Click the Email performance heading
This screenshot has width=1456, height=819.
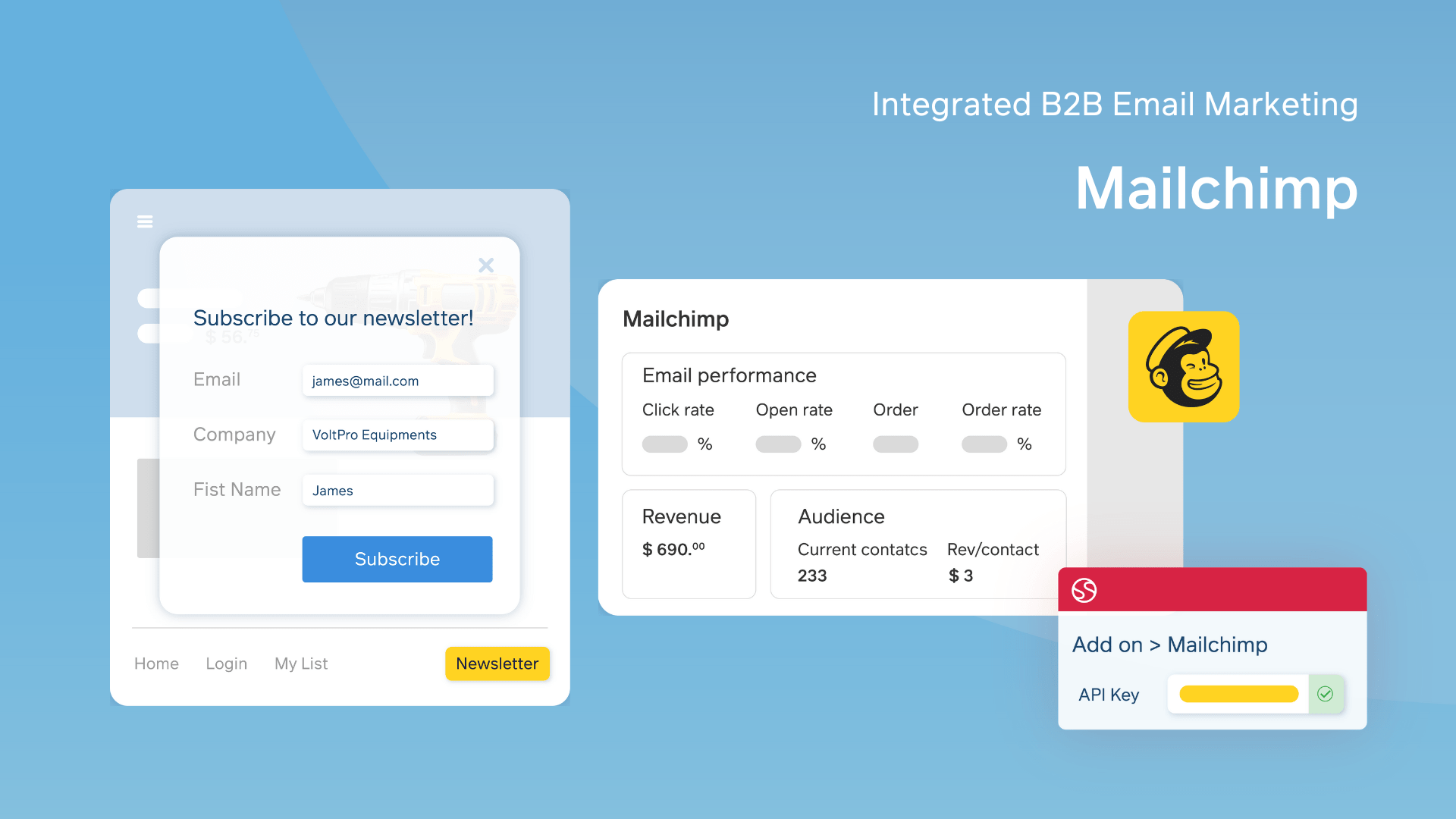click(730, 375)
